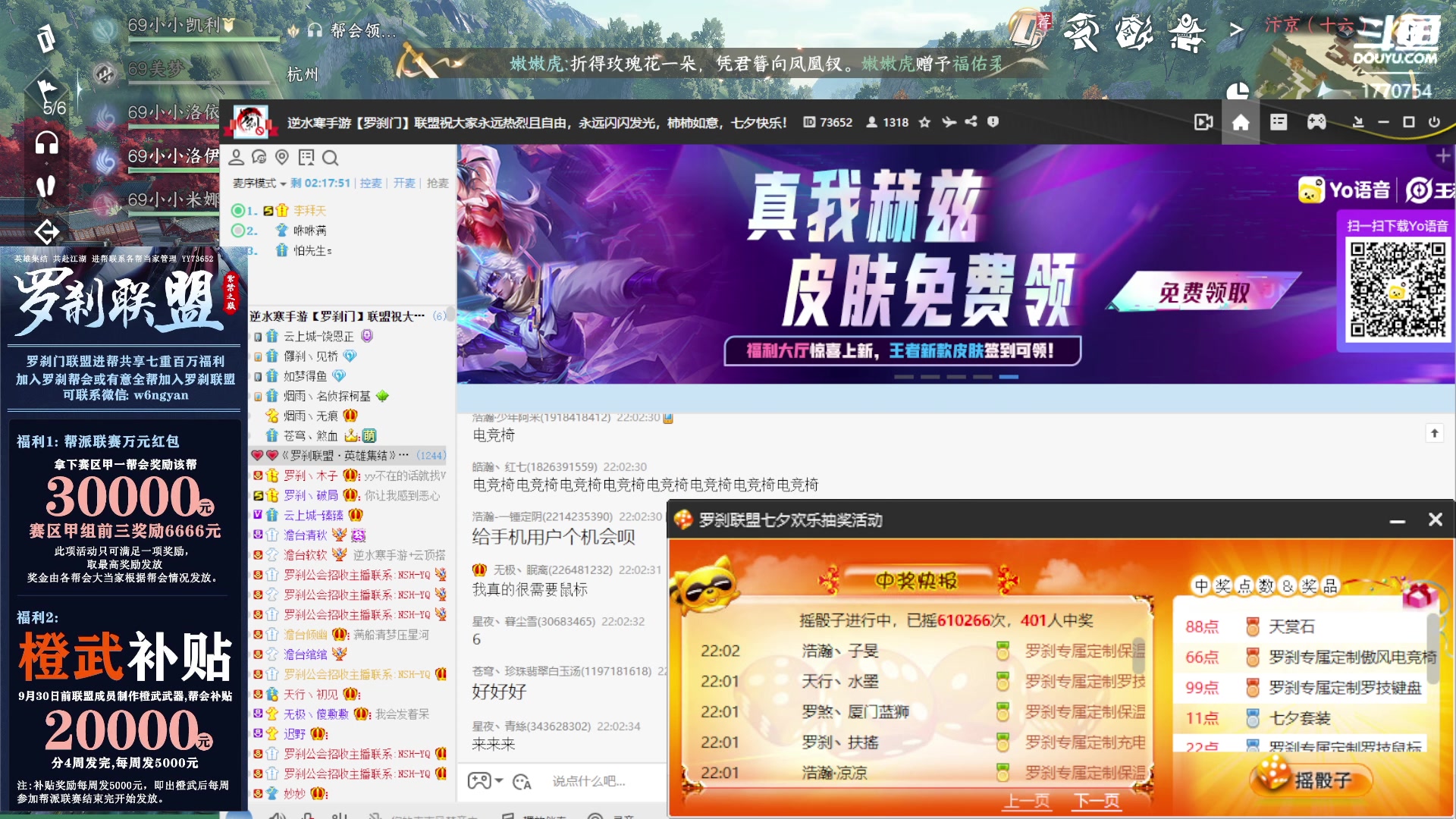Select user 云上城-饶恩正 in channel list
The image size is (1456, 819).
point(318,336)
